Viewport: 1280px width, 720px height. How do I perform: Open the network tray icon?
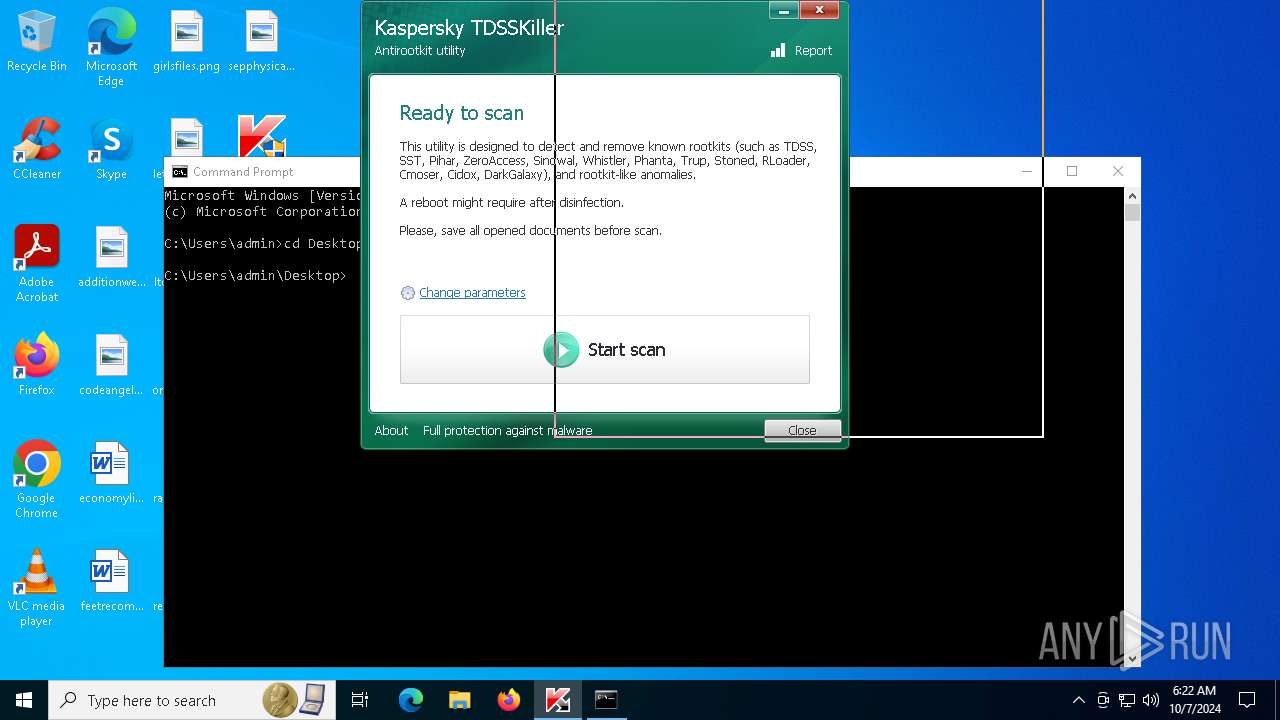[1127, 700]
